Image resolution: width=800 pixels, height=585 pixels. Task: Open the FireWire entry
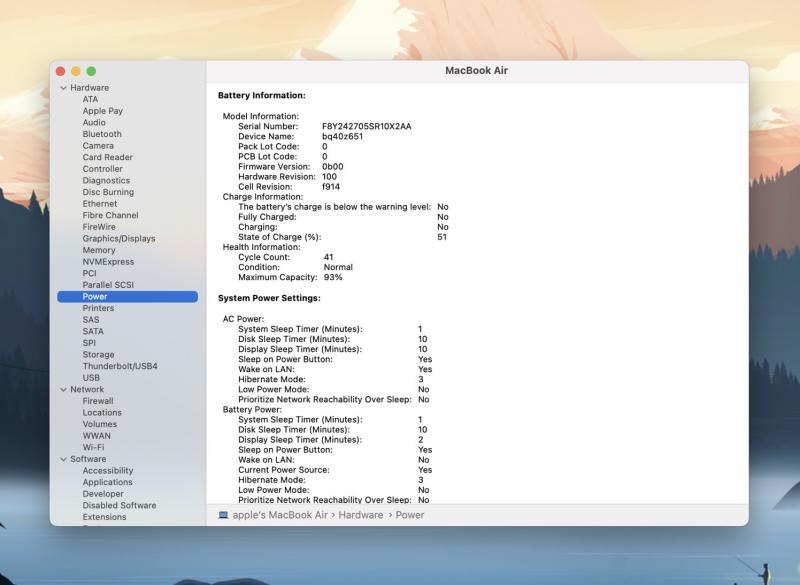tap(99, 227)
